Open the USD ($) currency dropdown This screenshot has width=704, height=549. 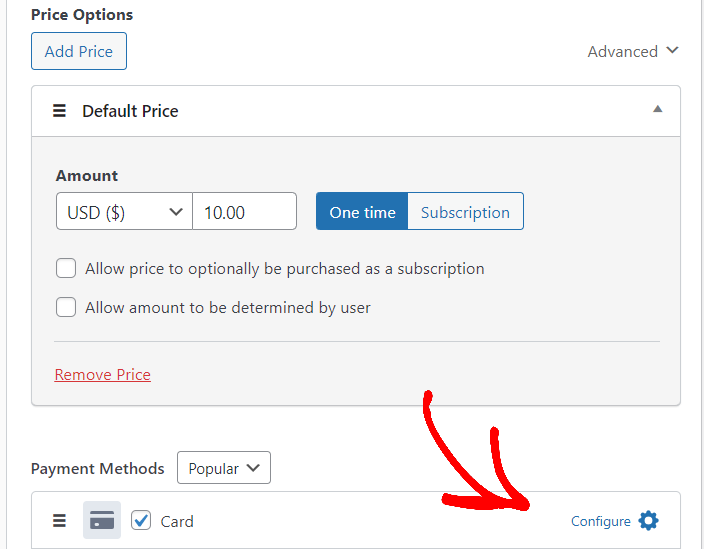tap(124, 212)
